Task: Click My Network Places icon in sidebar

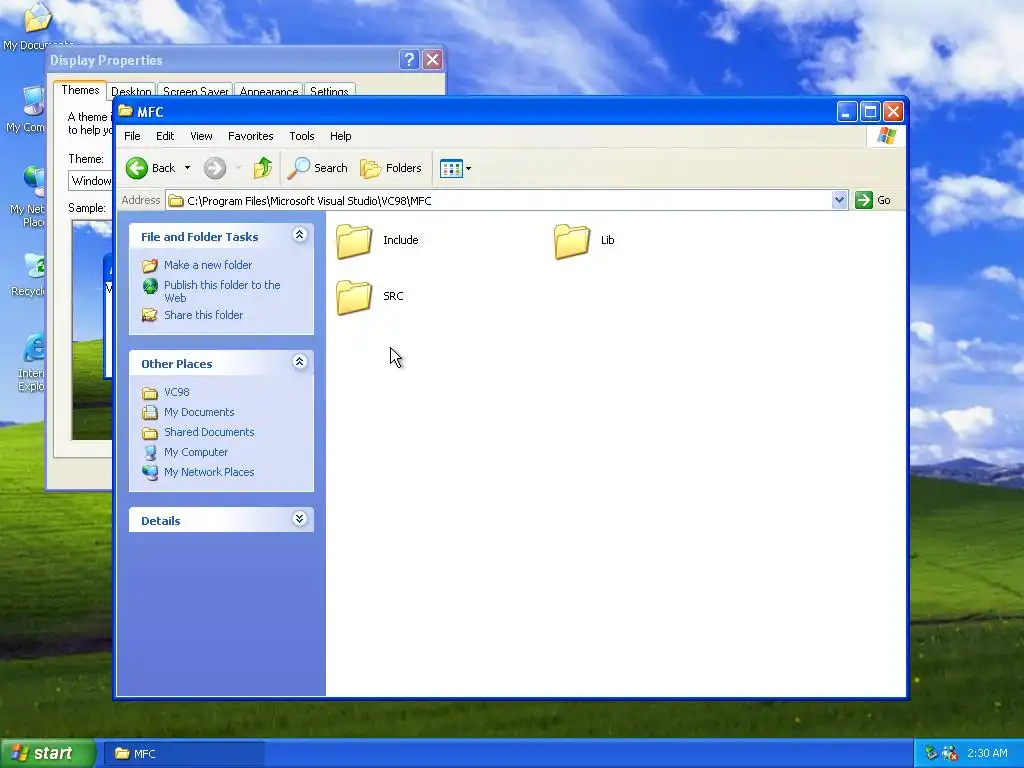Action: 150,472
